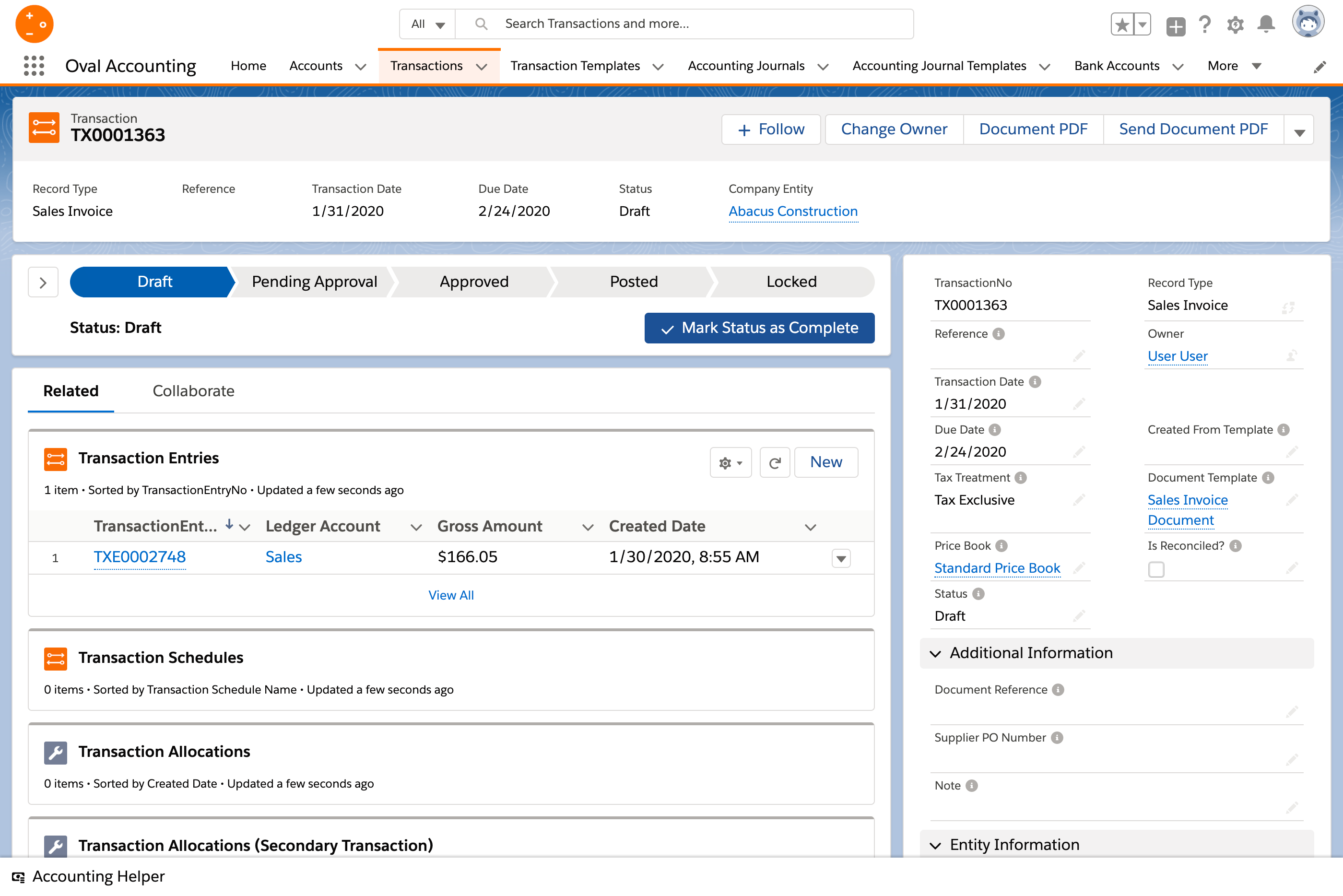
Task: Click Mark Status as Complete button
Action: point(759,328)
